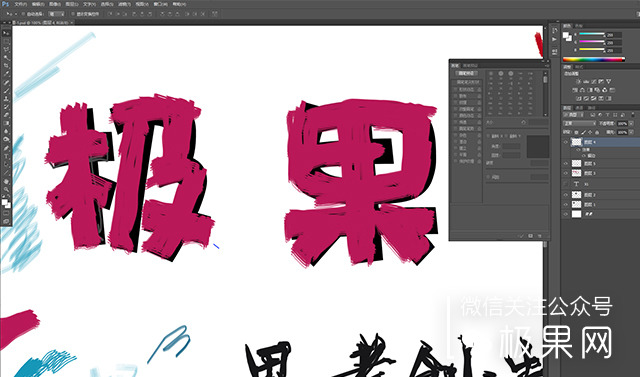640x377 pixels.
Task: Select the Healing Brush tool
Action: point(6,82)
